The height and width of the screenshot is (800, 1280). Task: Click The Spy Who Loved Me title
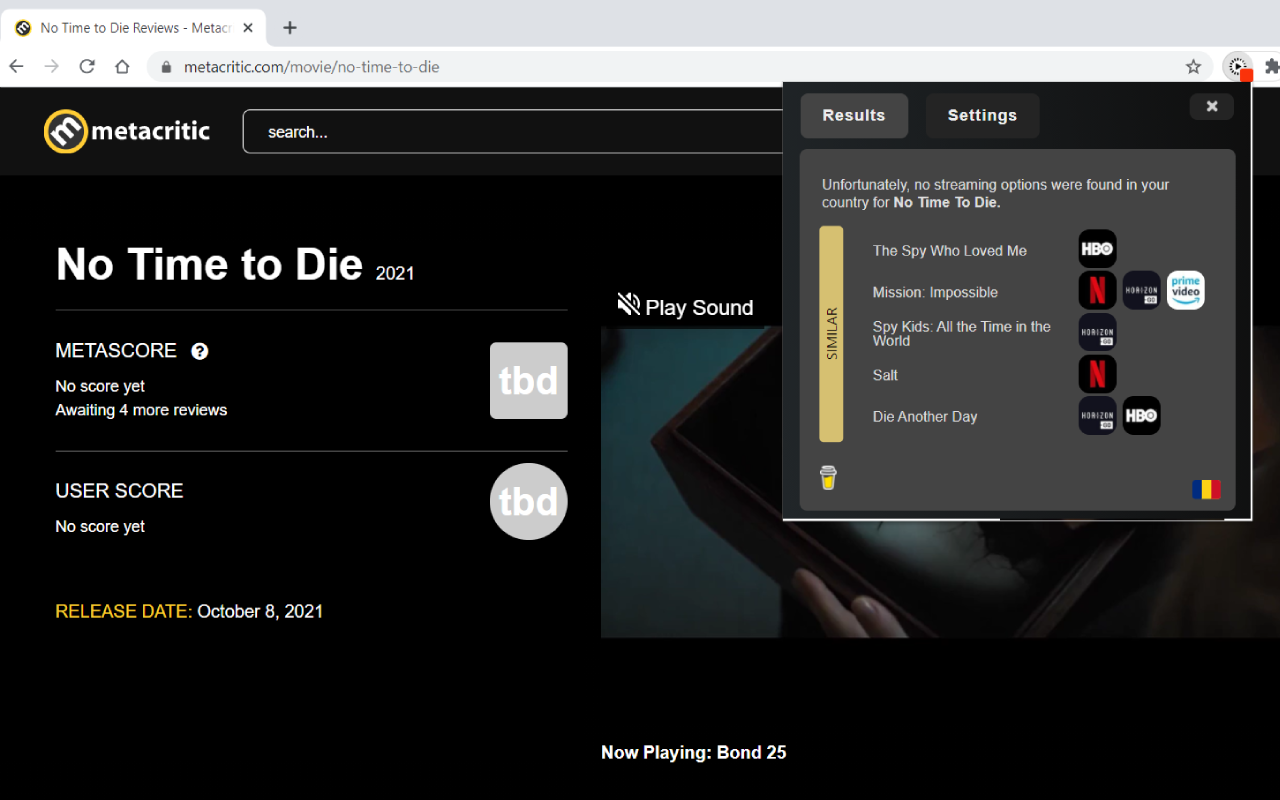click(950, 251)
